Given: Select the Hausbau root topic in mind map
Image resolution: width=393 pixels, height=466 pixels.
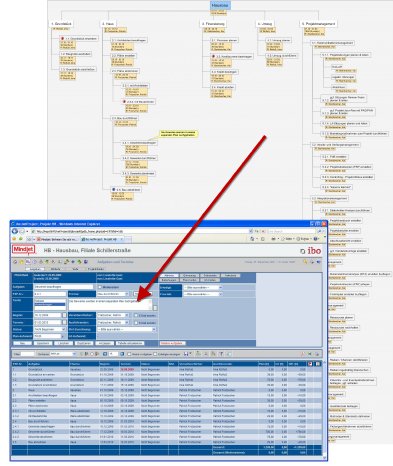Looking at the screenshot, I should tap(220, 5).
